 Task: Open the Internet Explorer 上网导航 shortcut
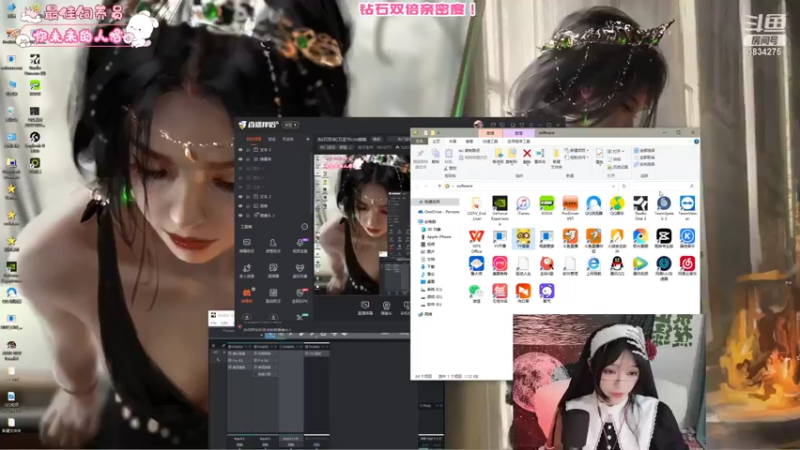(x=593, y=266)
